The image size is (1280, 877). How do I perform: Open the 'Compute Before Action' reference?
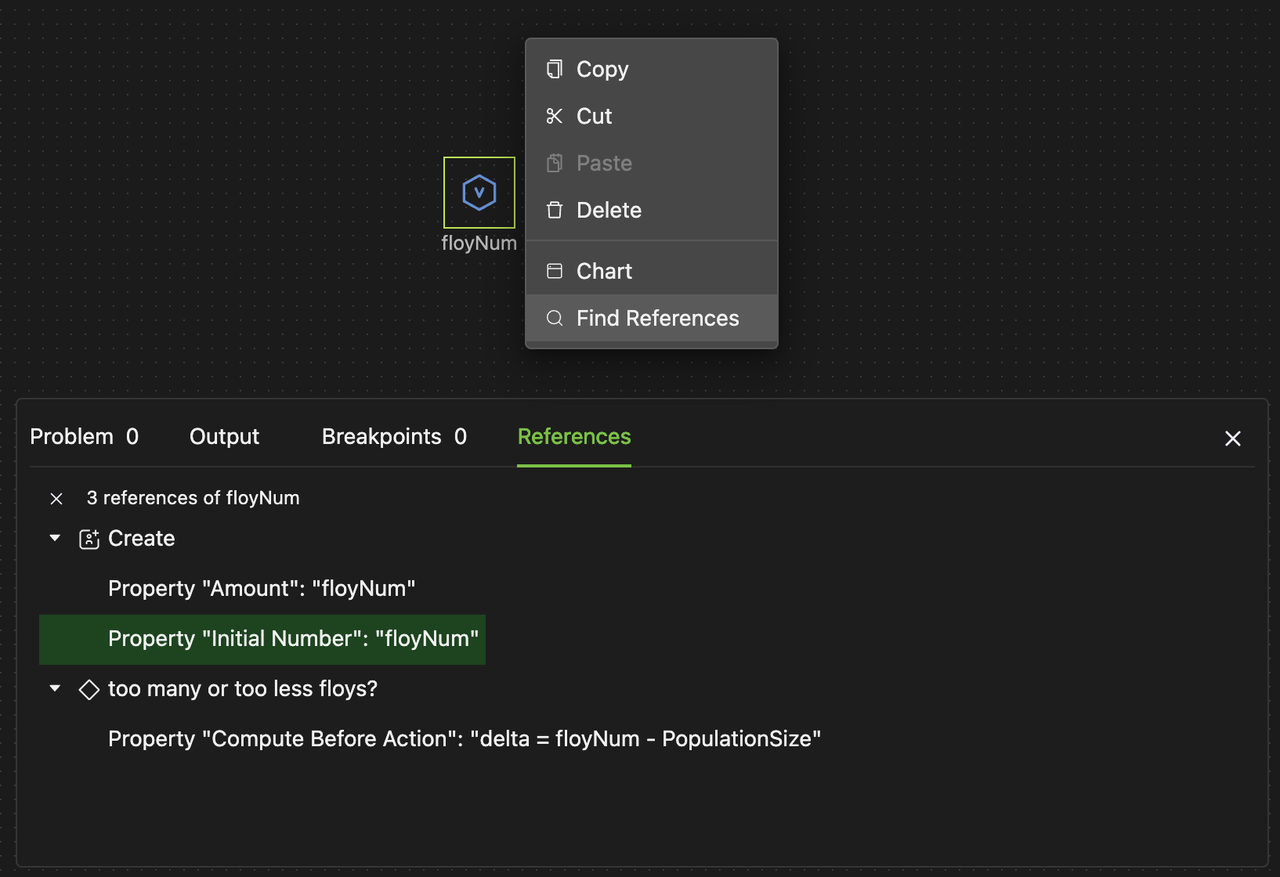pyautogui.click(x=463, y=739)
